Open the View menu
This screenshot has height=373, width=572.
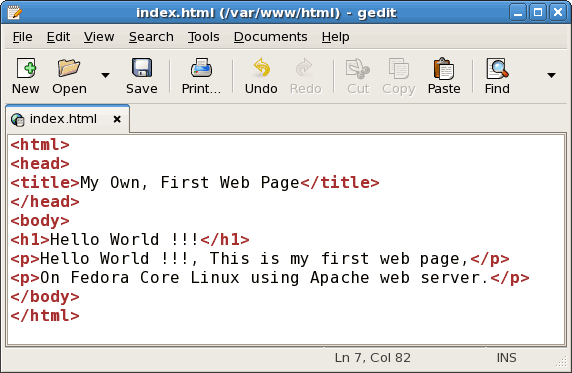[99, 37]
